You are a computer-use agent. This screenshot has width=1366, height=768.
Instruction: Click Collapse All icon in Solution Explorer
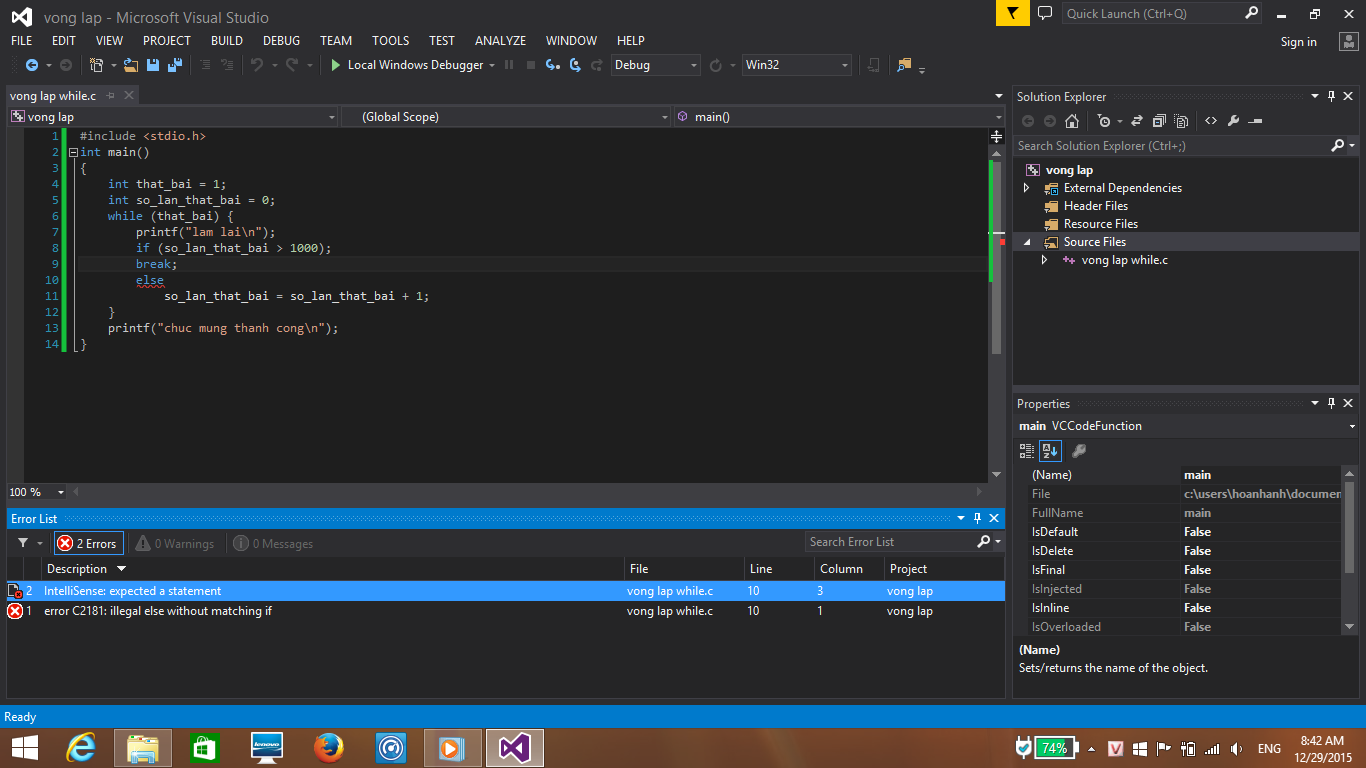1159,121
